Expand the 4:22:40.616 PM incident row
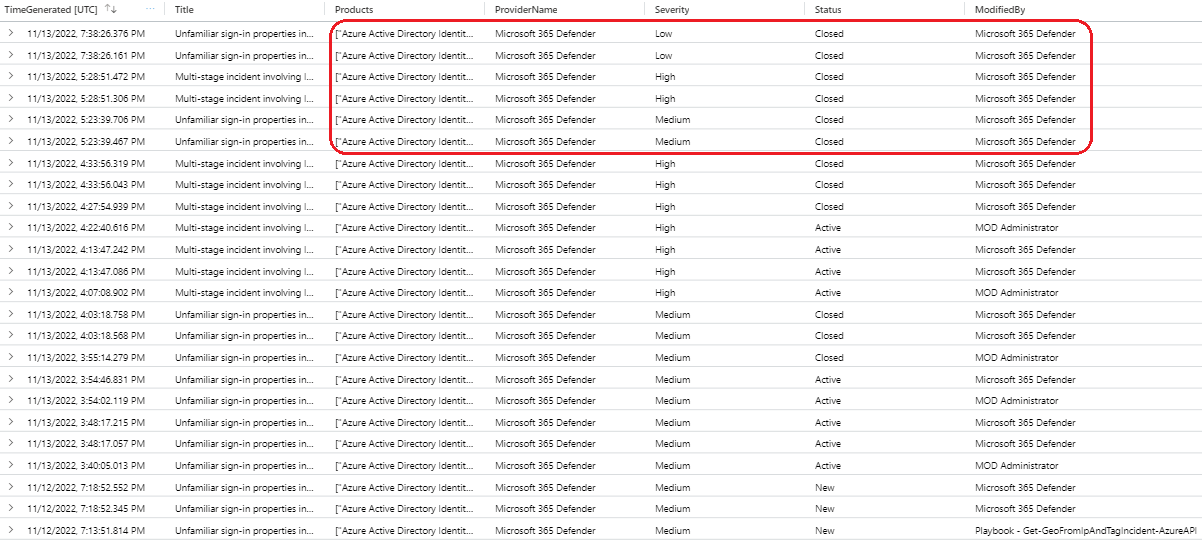 (11, 228)
